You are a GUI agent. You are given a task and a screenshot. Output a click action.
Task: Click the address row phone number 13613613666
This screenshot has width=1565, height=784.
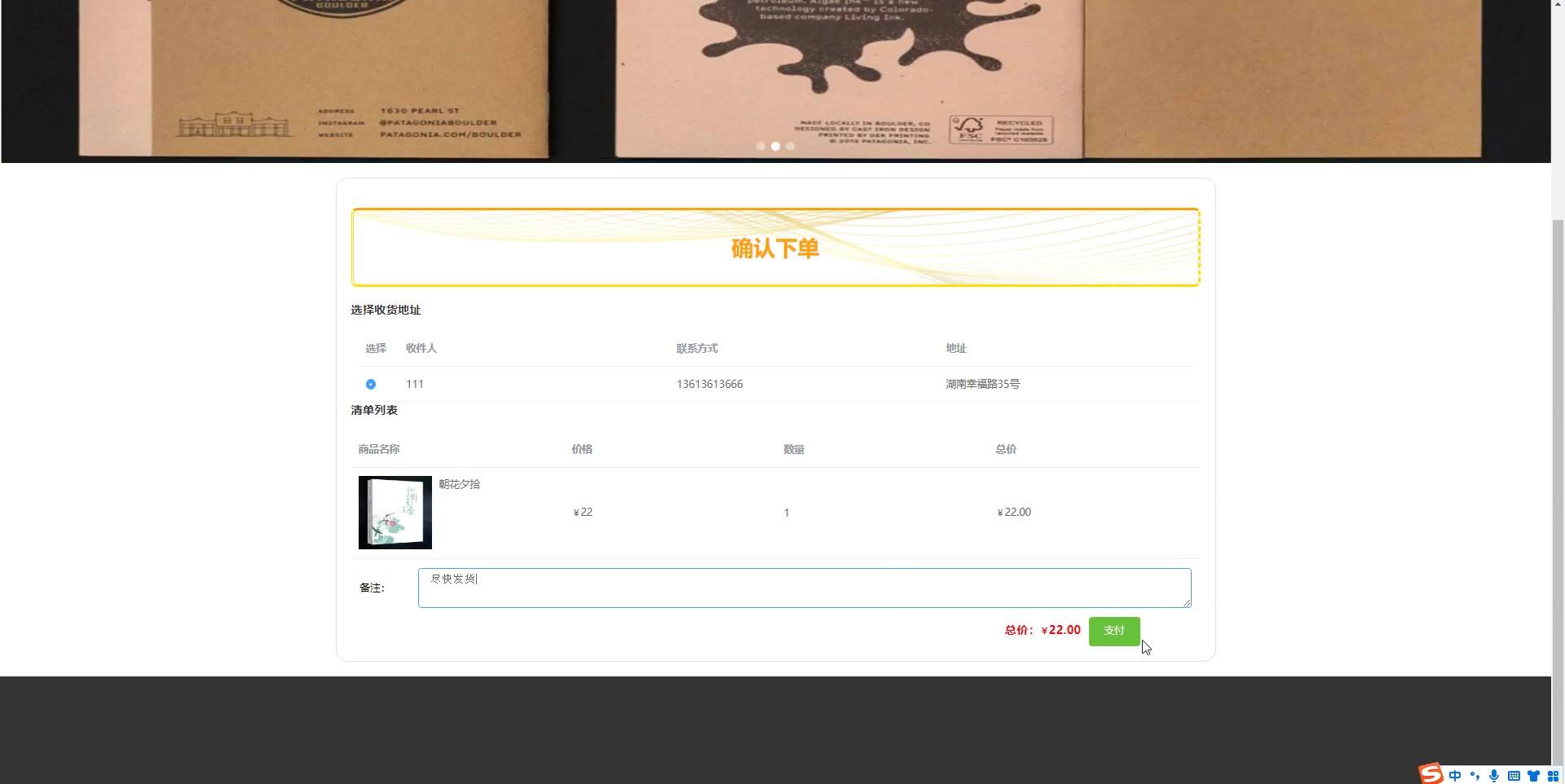click(x=710, y=384)
